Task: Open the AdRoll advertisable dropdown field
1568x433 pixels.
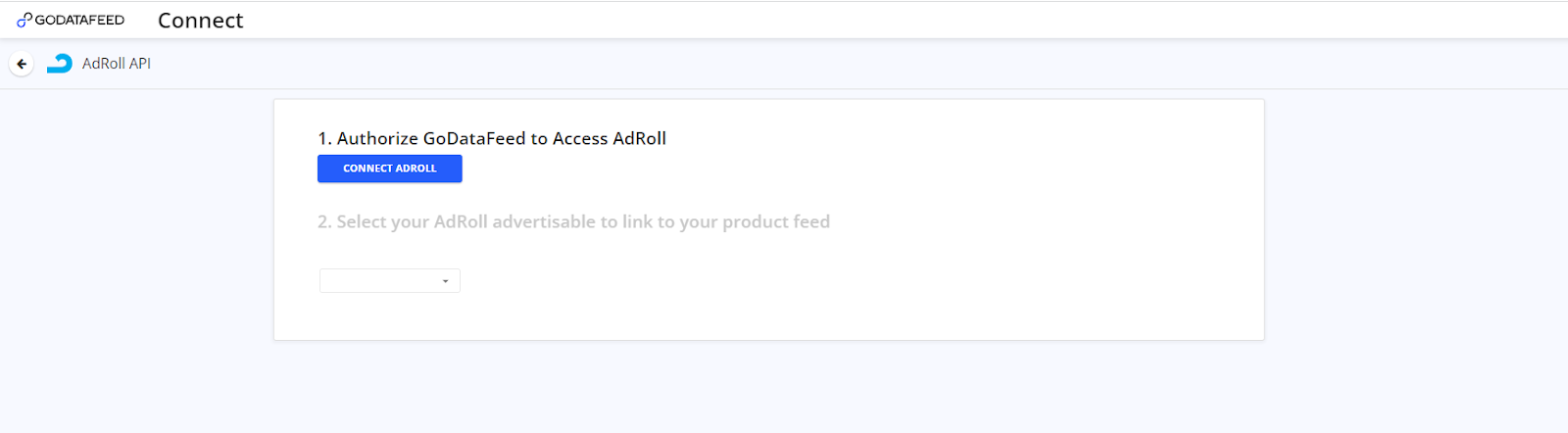Action: tap(382, 281)
